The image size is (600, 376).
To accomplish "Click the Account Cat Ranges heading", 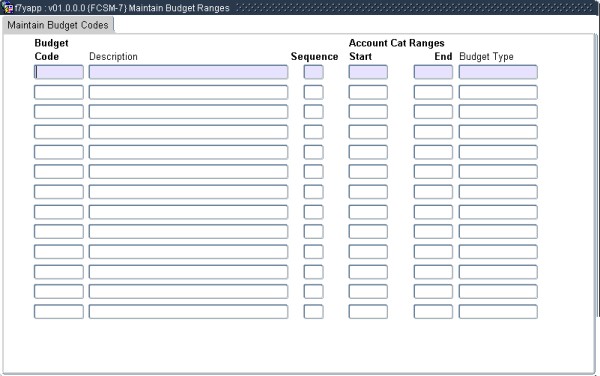I will pos(396,43).
